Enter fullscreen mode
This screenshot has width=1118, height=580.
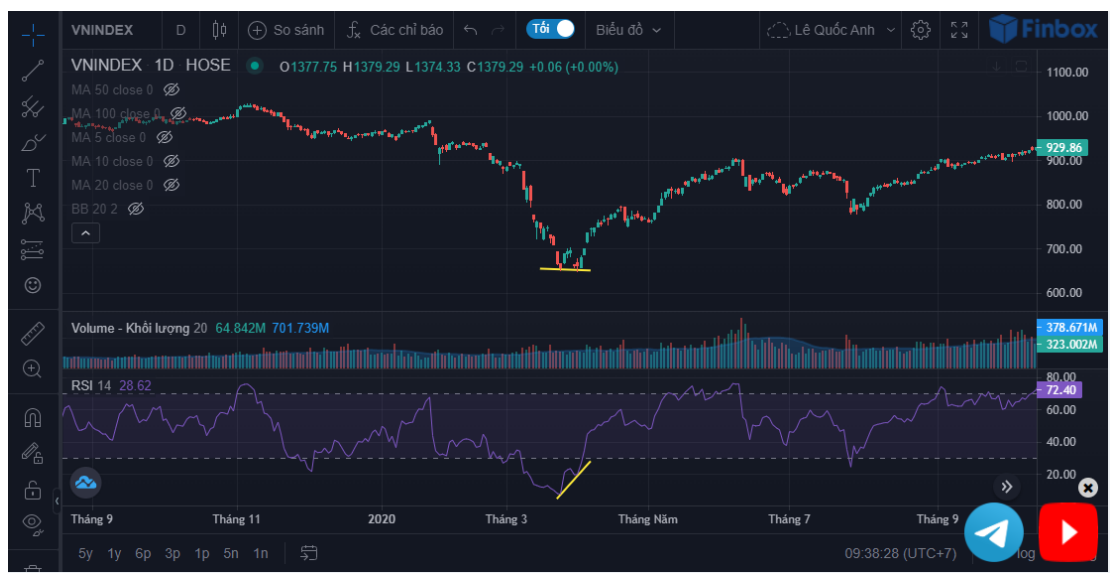[x=959, y=30]
